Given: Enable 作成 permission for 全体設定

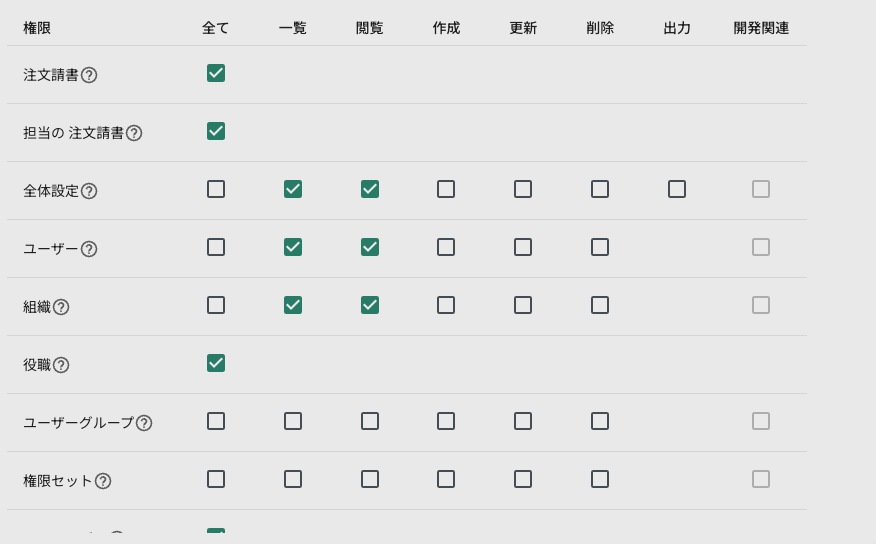Looking at the screenshot, I should click(x=446, y=189).
